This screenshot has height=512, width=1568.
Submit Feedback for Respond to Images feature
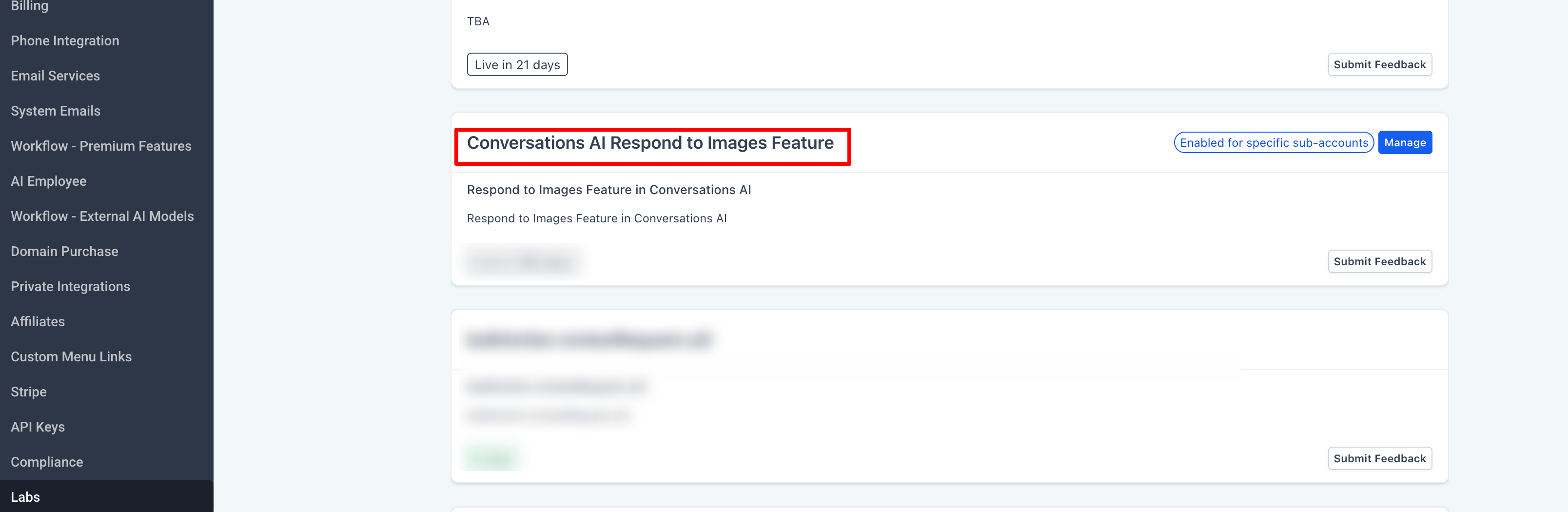point(1379,262)
